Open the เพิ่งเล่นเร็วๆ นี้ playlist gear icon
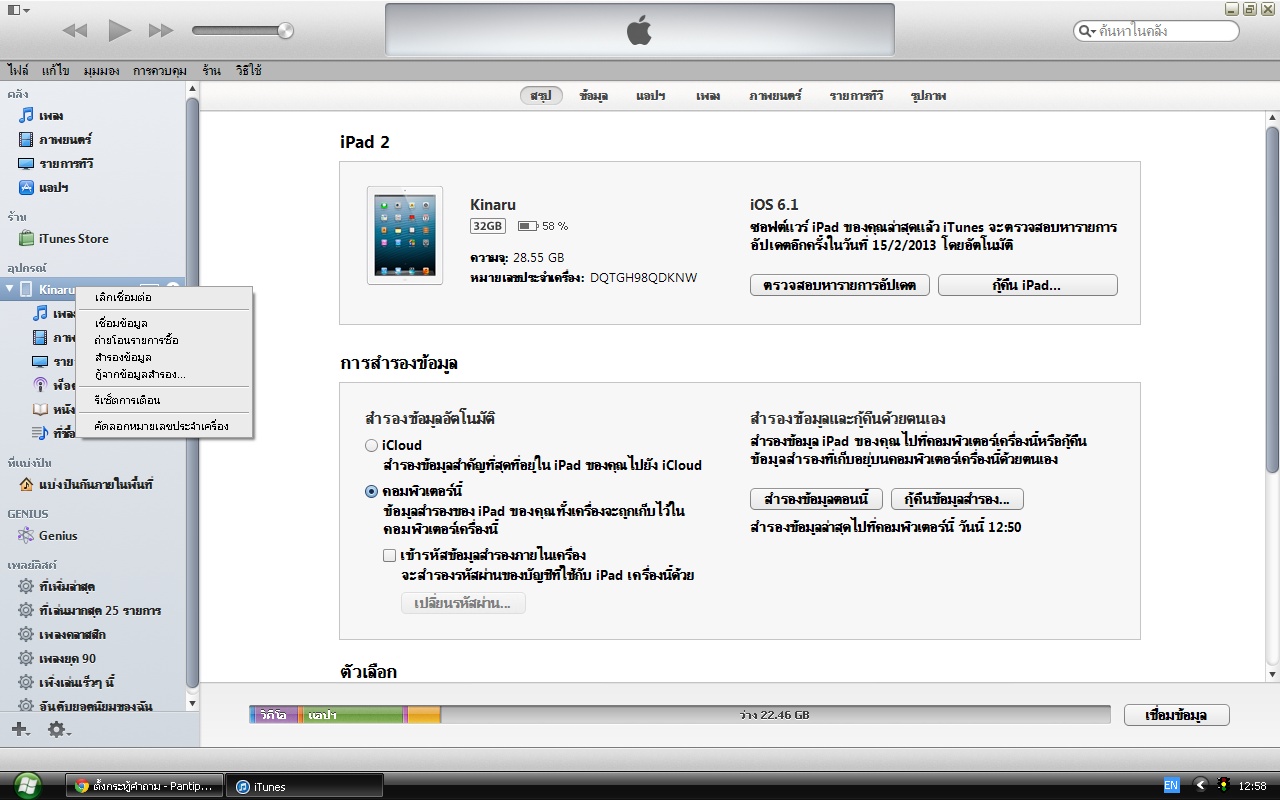This screenshot has width=1280, height=800. click(x=27, y=682)
